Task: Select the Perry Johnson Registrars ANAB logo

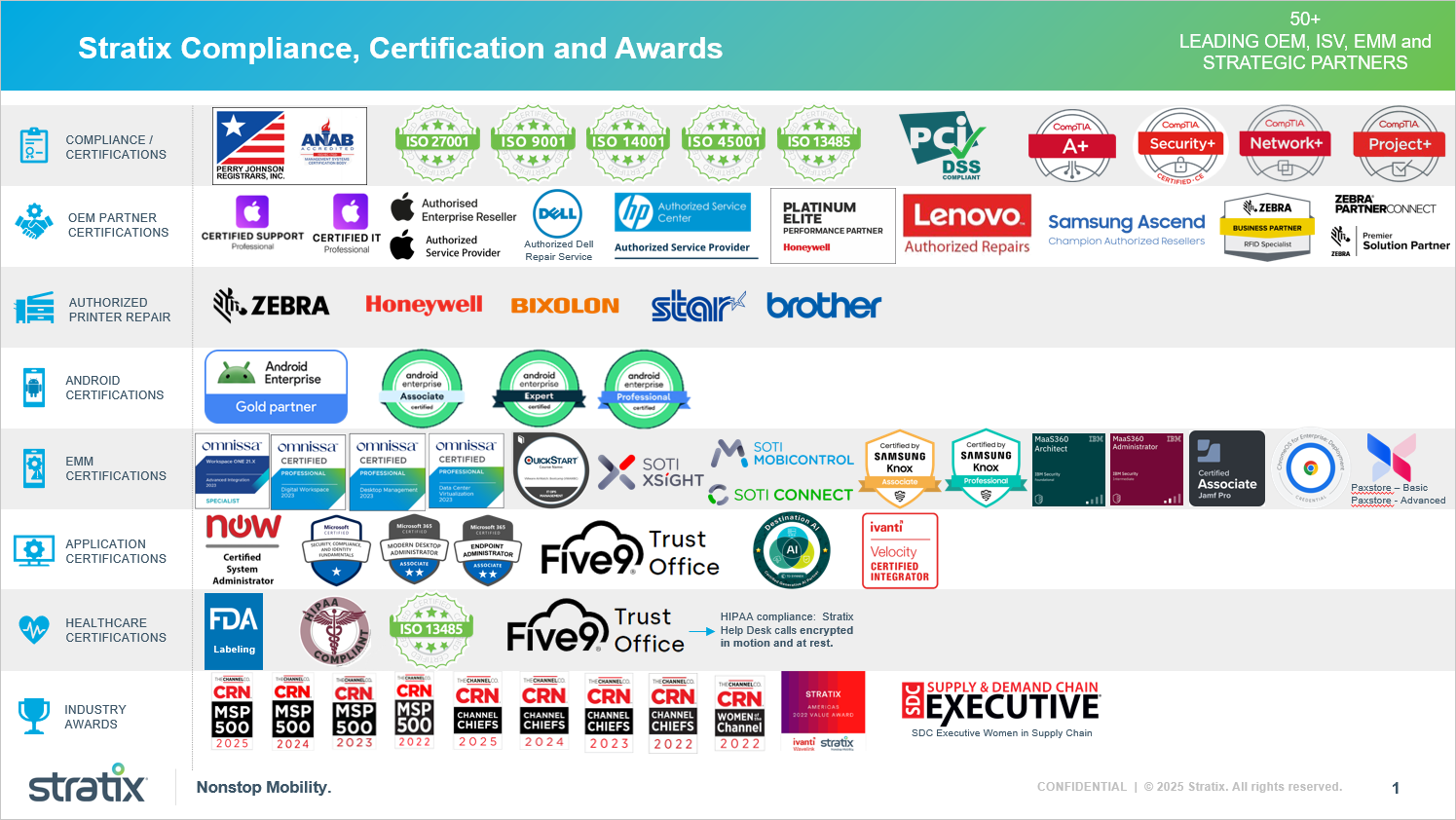Action: pyautogui.click(x=290, y=146)
